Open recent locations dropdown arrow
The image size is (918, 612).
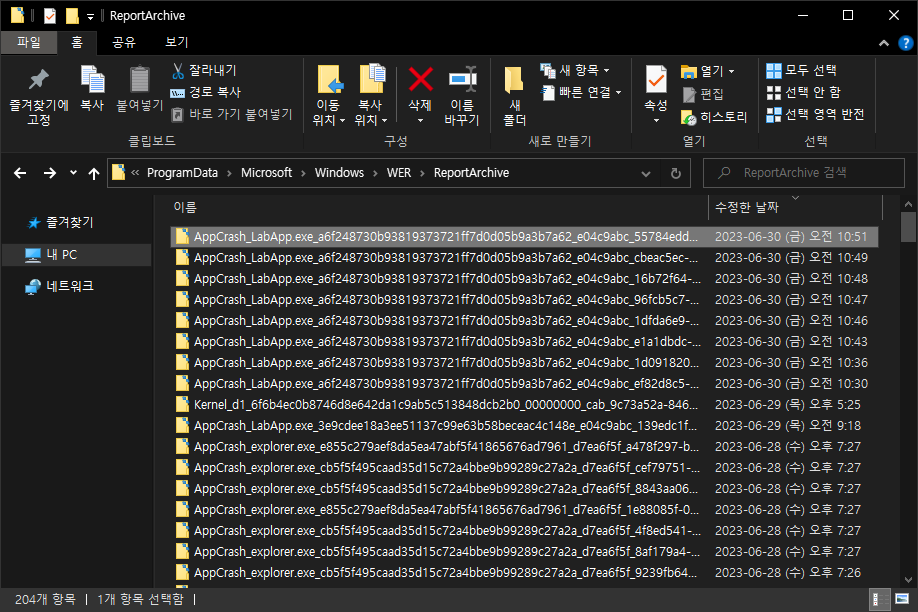coord(73,173)
